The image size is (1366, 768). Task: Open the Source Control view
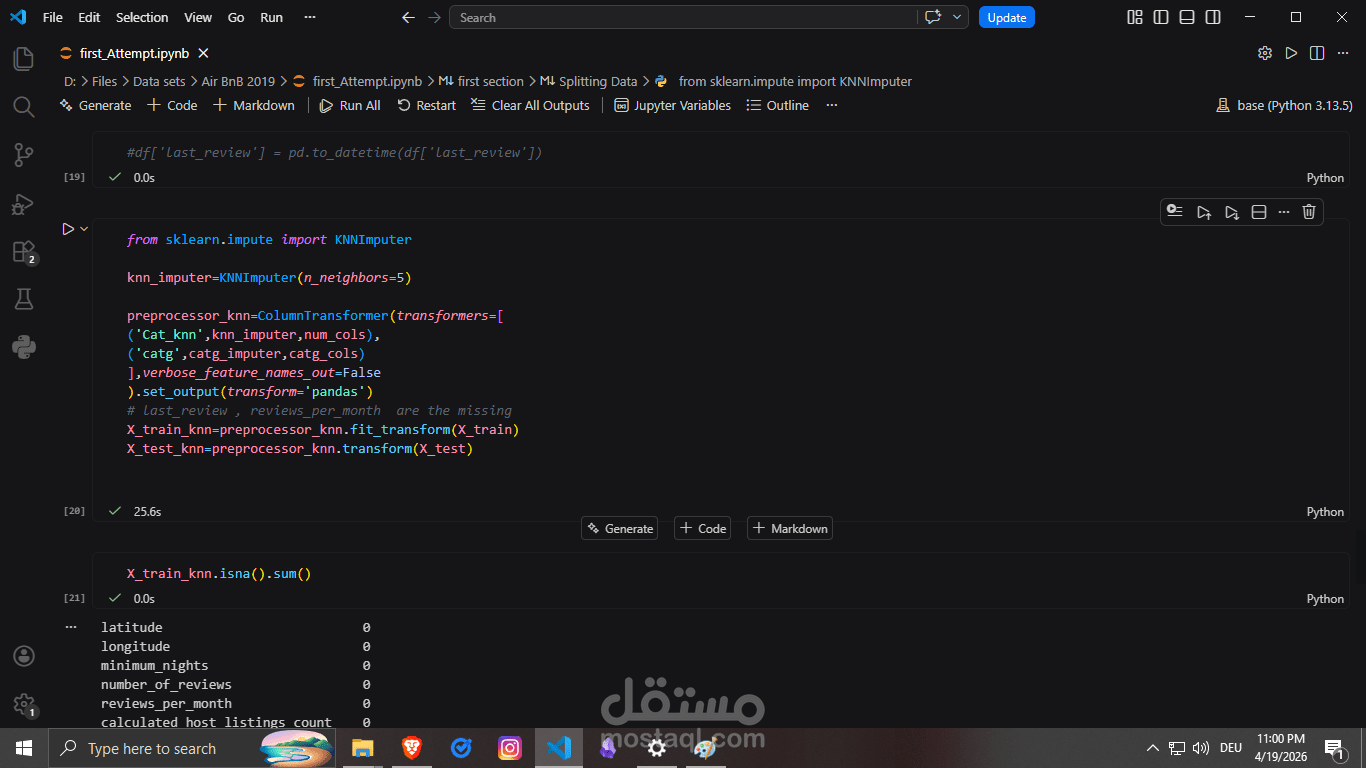[24, 155]
